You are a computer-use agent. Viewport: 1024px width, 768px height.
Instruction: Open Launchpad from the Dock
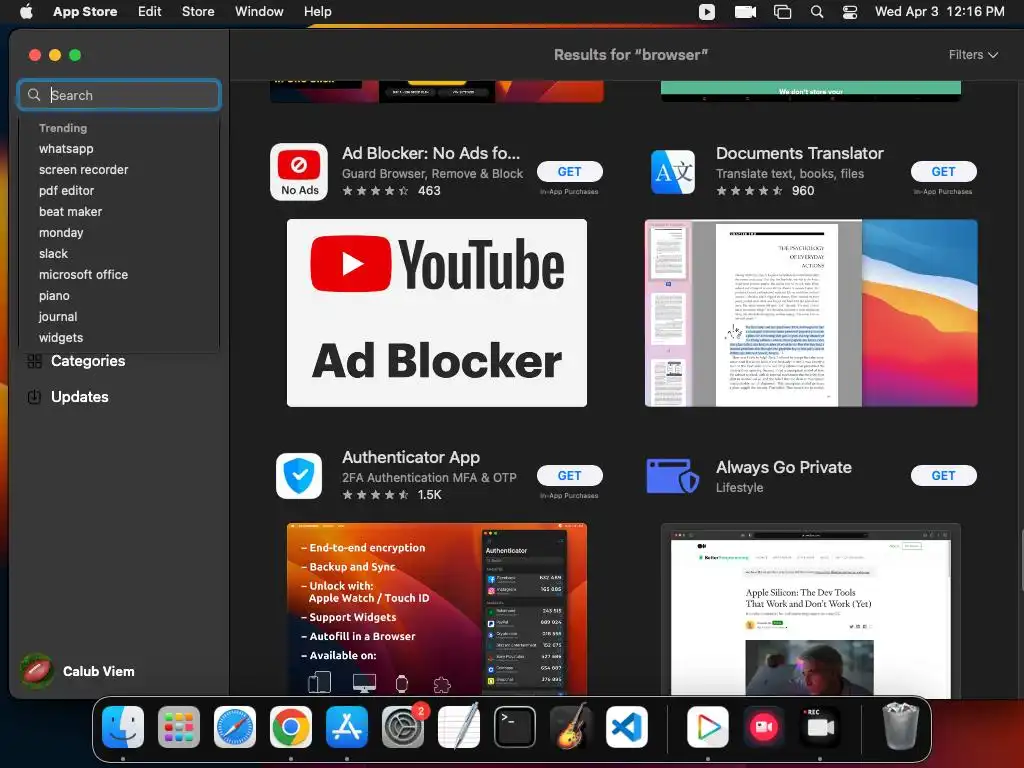point(179,727)
